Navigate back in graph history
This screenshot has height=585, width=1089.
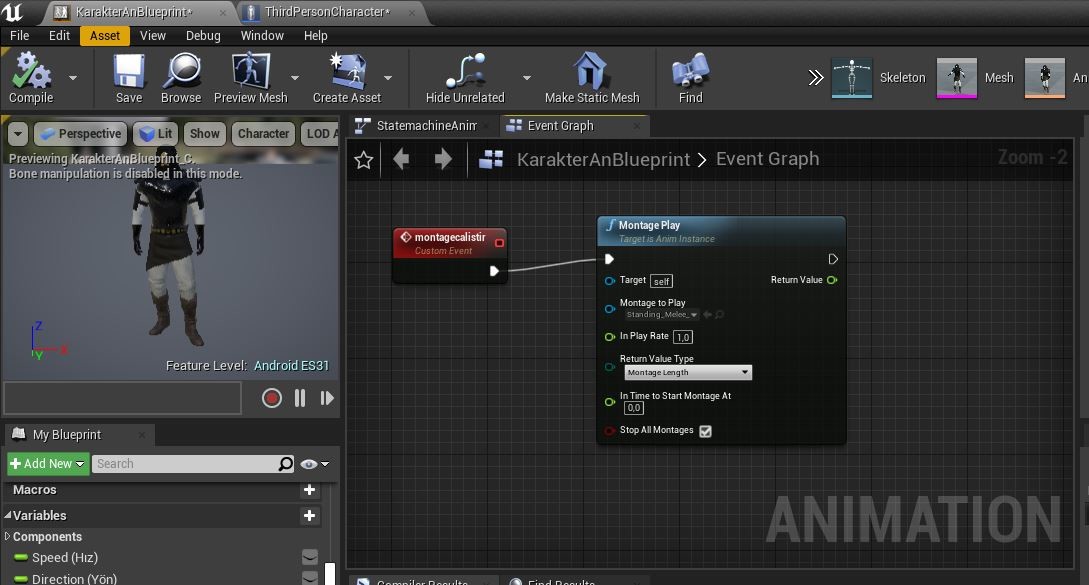tap(401, 160)
